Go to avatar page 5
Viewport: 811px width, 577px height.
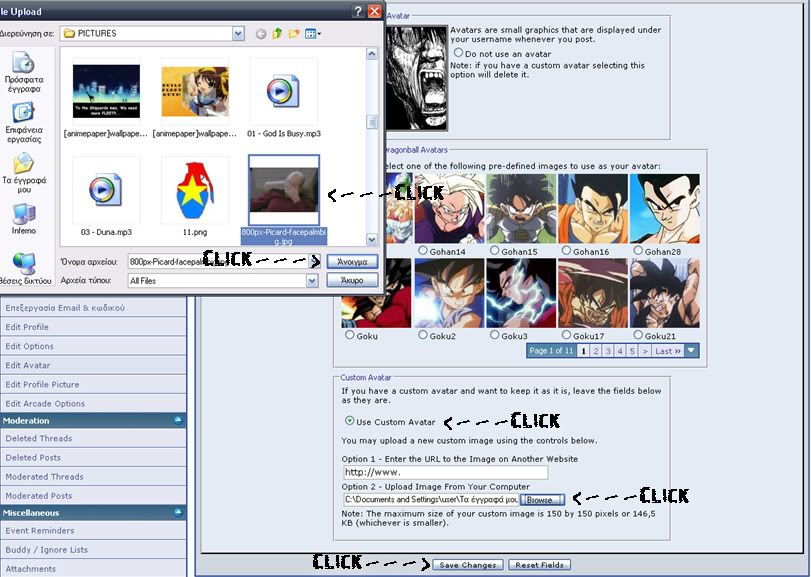[x=632, y=351]
